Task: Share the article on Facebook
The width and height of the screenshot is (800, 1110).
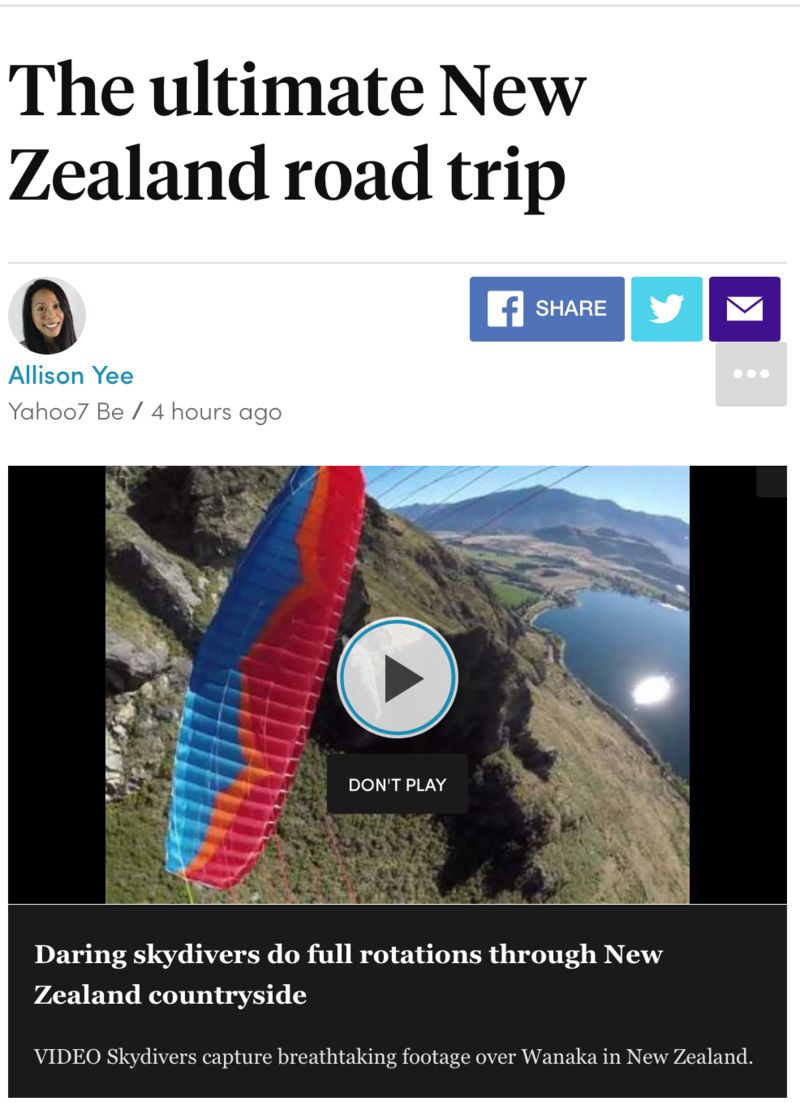Action: tap(547, 309)
